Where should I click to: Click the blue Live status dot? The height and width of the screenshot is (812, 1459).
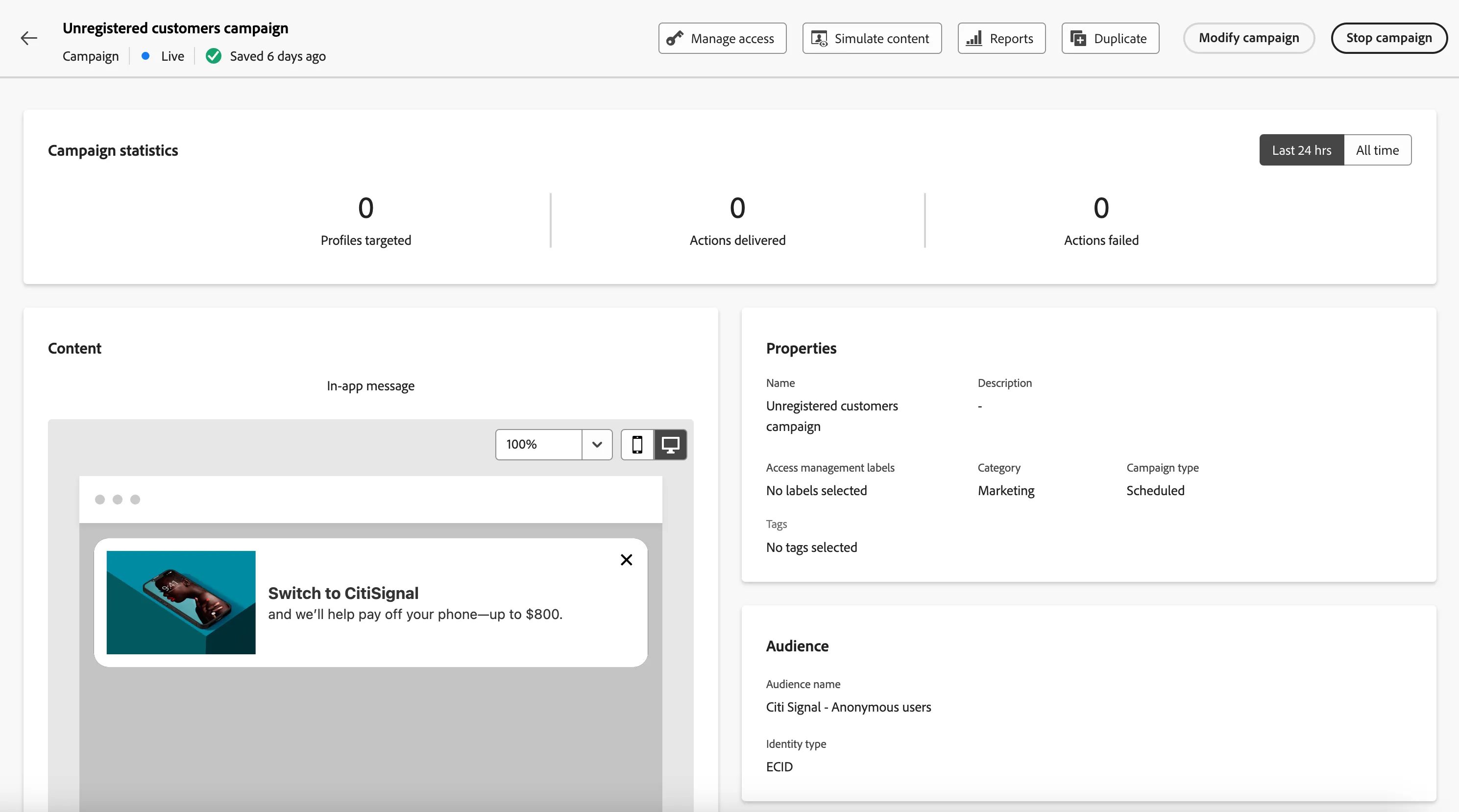(146, 55)
